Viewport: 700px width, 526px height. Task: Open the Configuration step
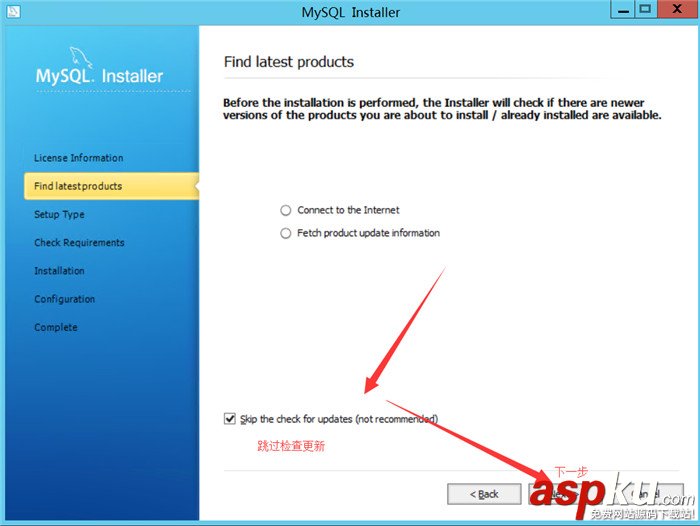click(65, 299)
